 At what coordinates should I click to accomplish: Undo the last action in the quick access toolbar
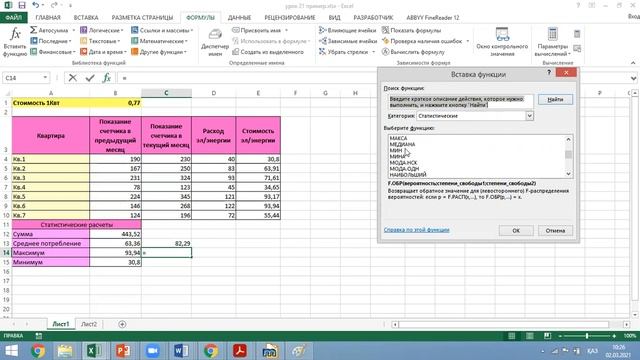(36, 5)
